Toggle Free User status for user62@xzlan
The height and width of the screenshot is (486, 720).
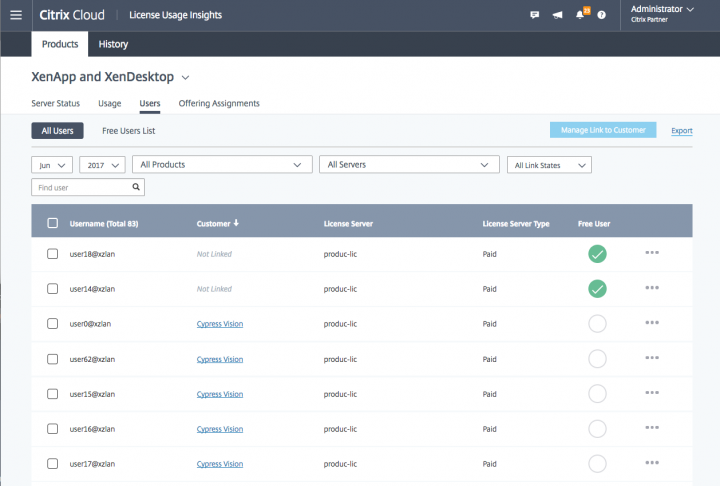pyautogui.click(x=597, y=359)
